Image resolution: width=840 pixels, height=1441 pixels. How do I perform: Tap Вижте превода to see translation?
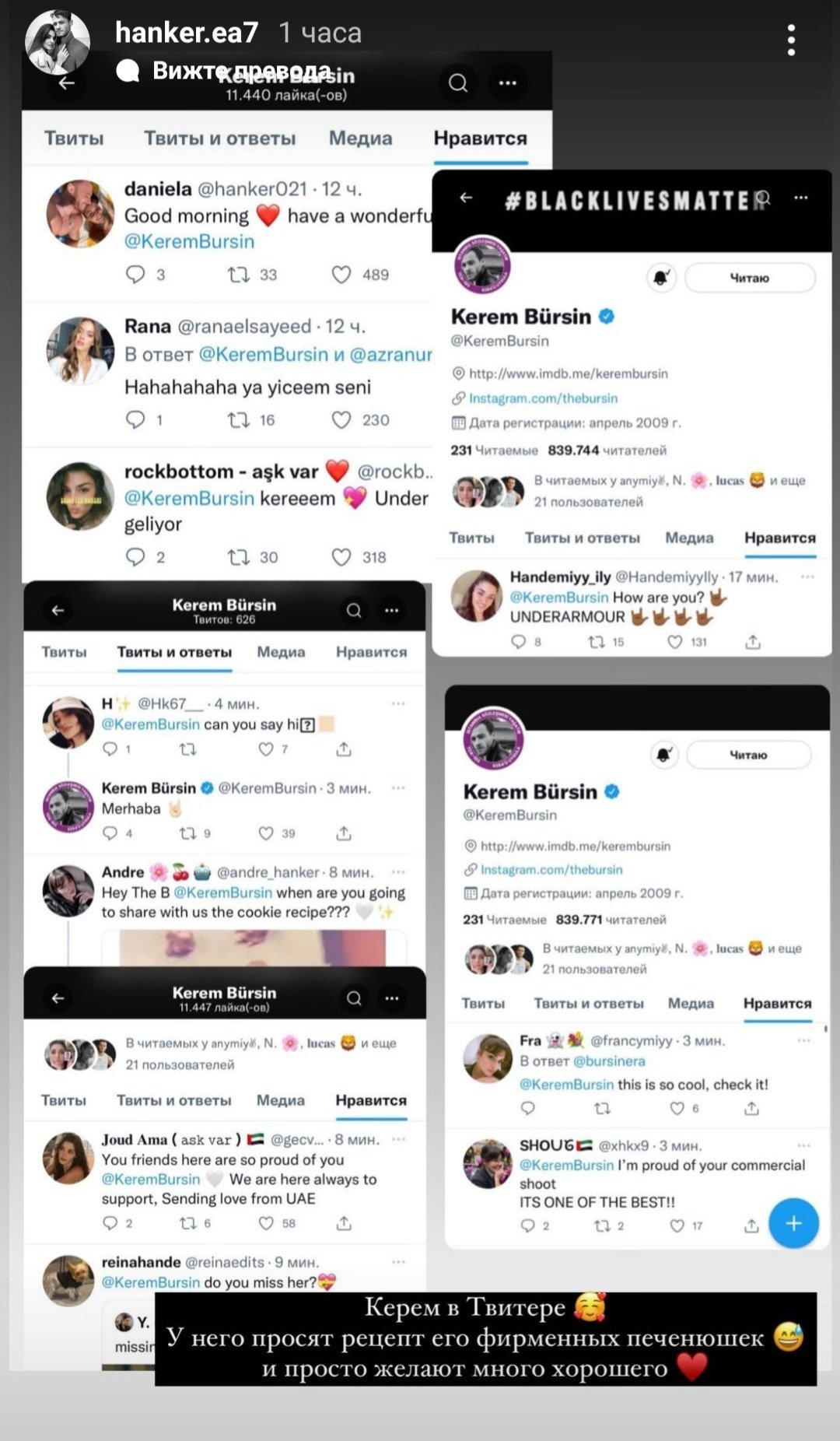(240, 71)
